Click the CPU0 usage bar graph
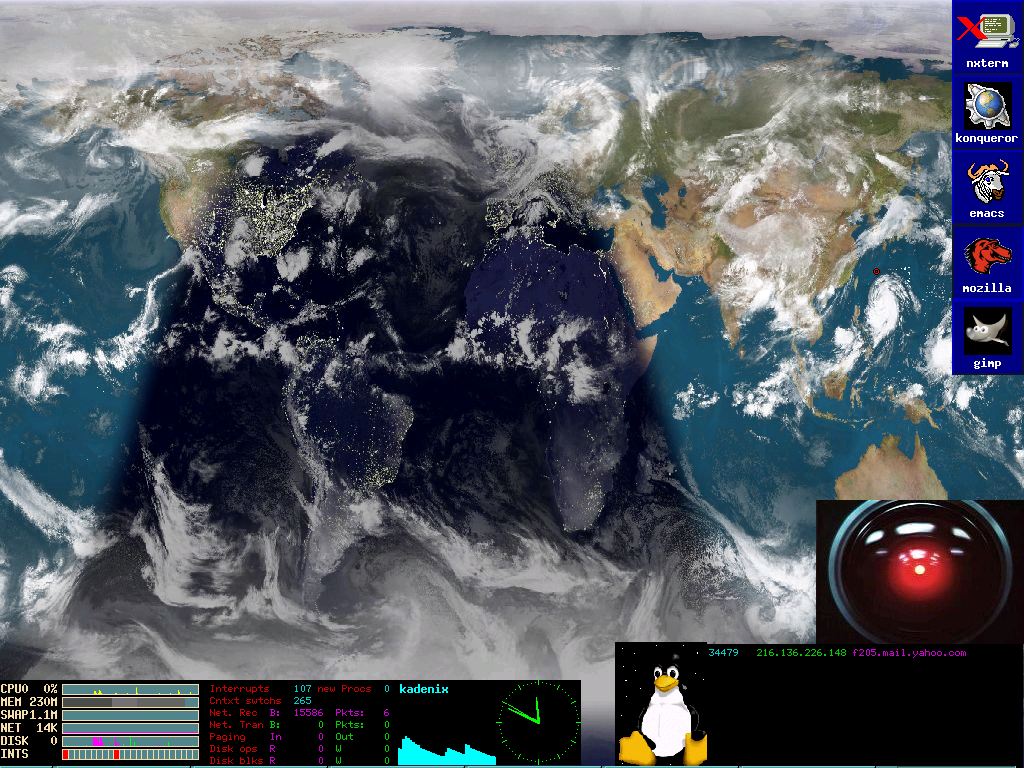 click(x=130, y=690)
